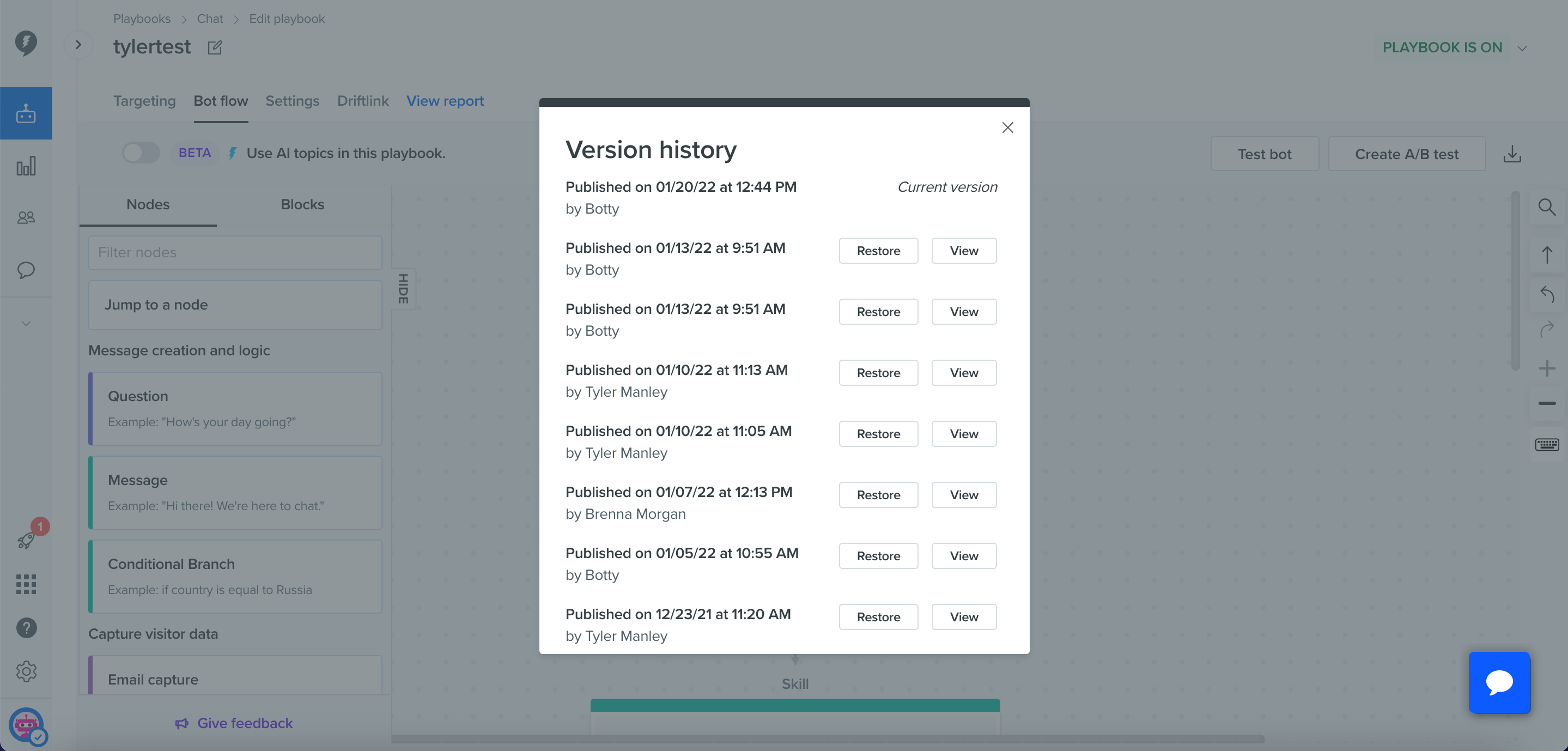Image resolution: width=1568 pixels, height=751 pixels.
Task: View the 01/05/22 10:55 AM version
Action: tap(964, 556)
